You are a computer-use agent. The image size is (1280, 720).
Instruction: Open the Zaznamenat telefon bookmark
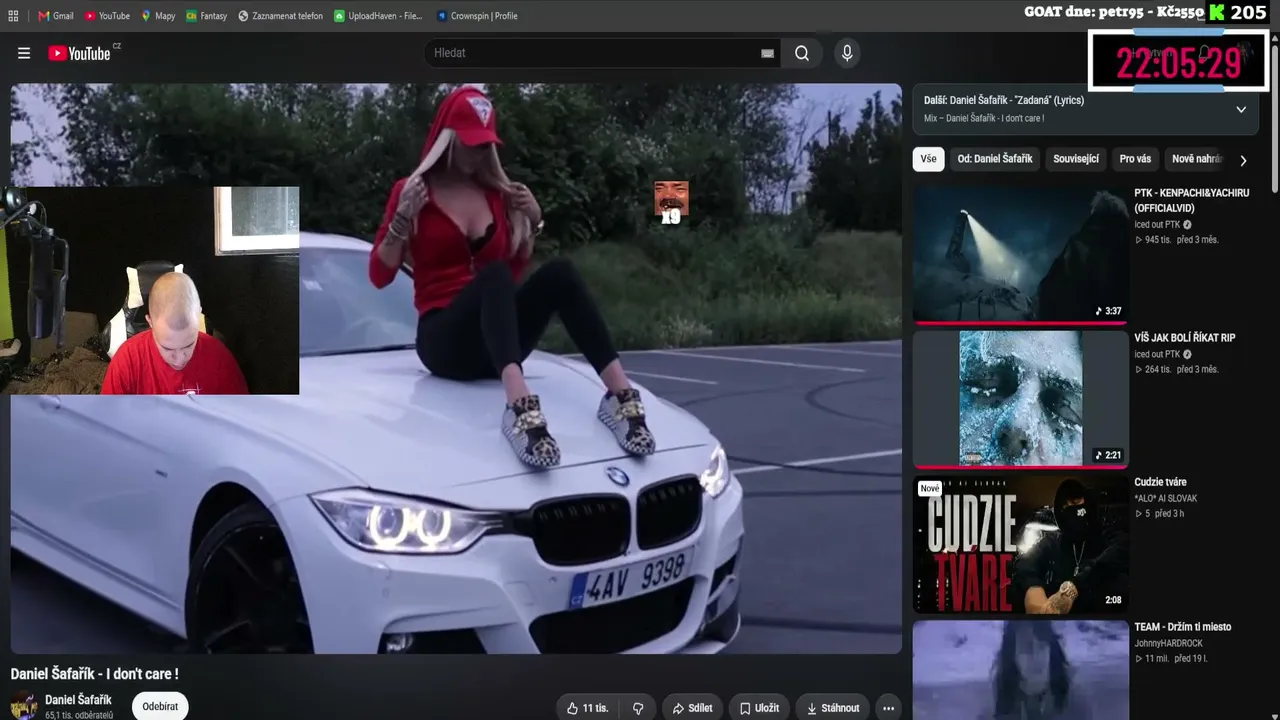tap(281, 16)
